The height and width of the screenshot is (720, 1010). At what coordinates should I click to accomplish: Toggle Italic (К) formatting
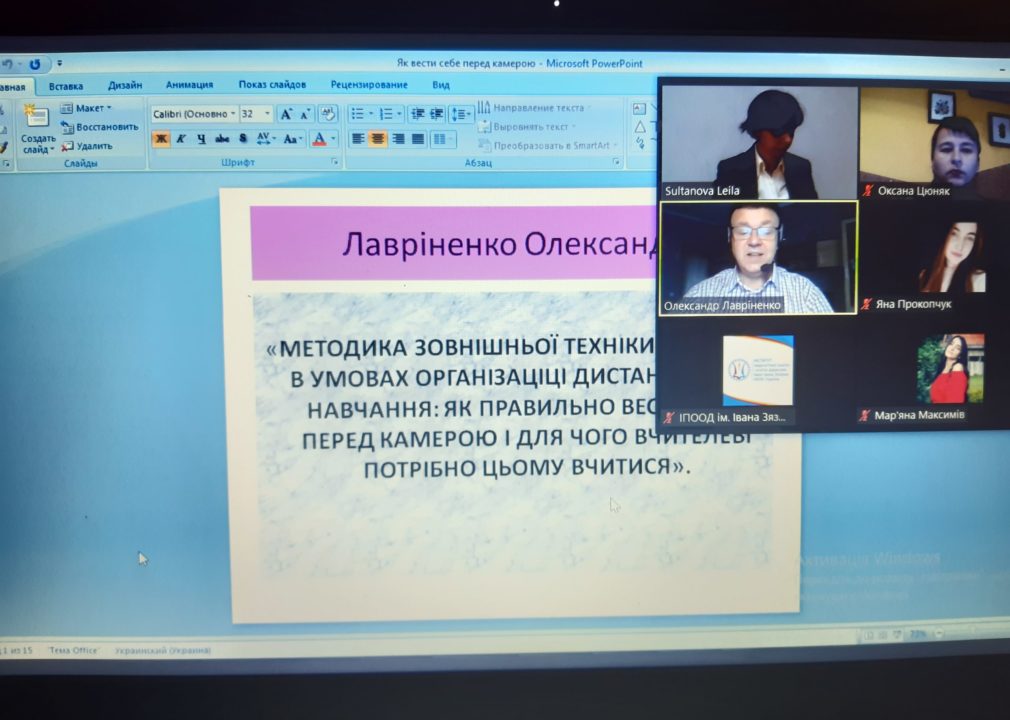click(182, 138)
